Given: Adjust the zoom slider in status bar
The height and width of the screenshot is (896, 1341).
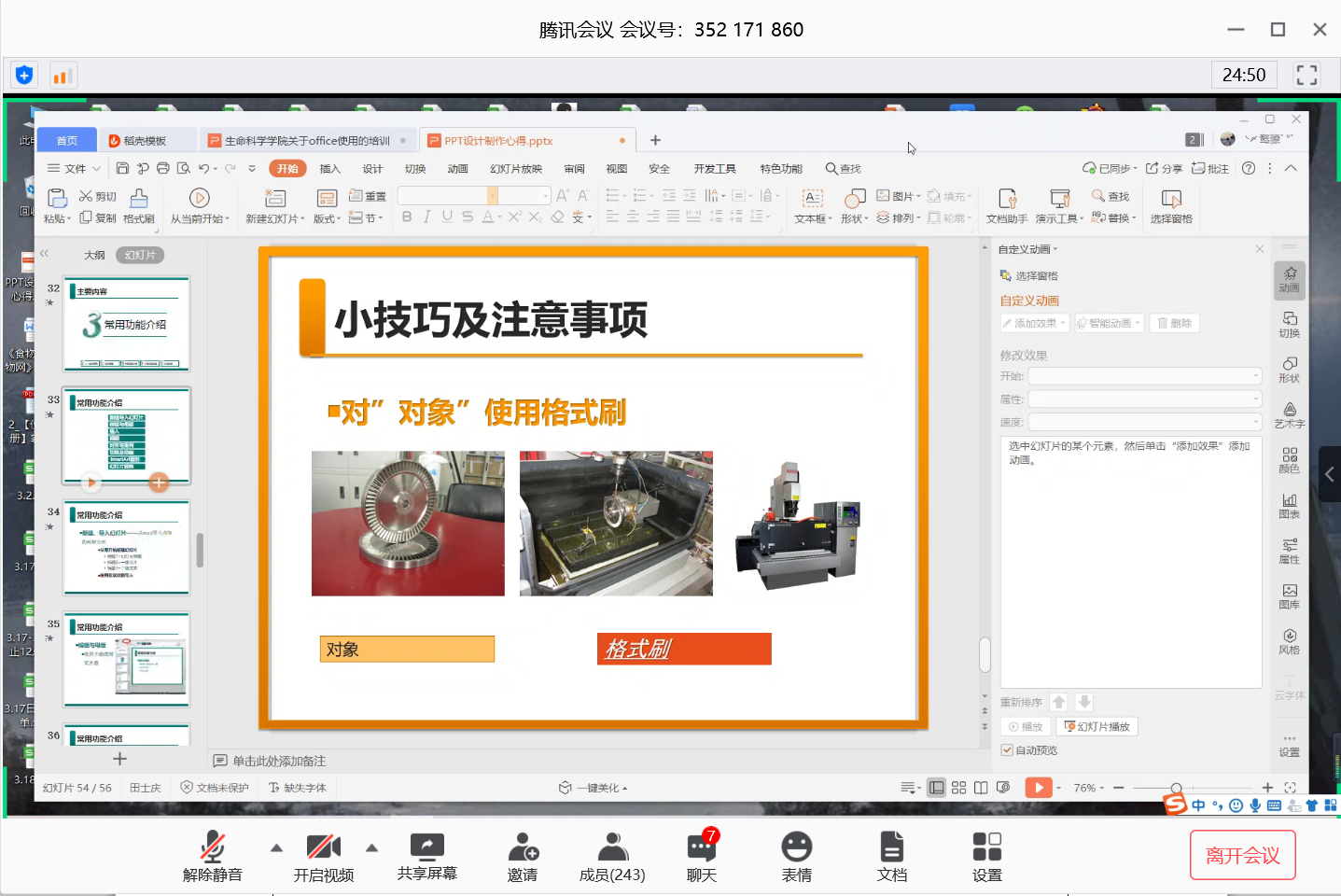Looking at the screenshot, I should 1177,788.
